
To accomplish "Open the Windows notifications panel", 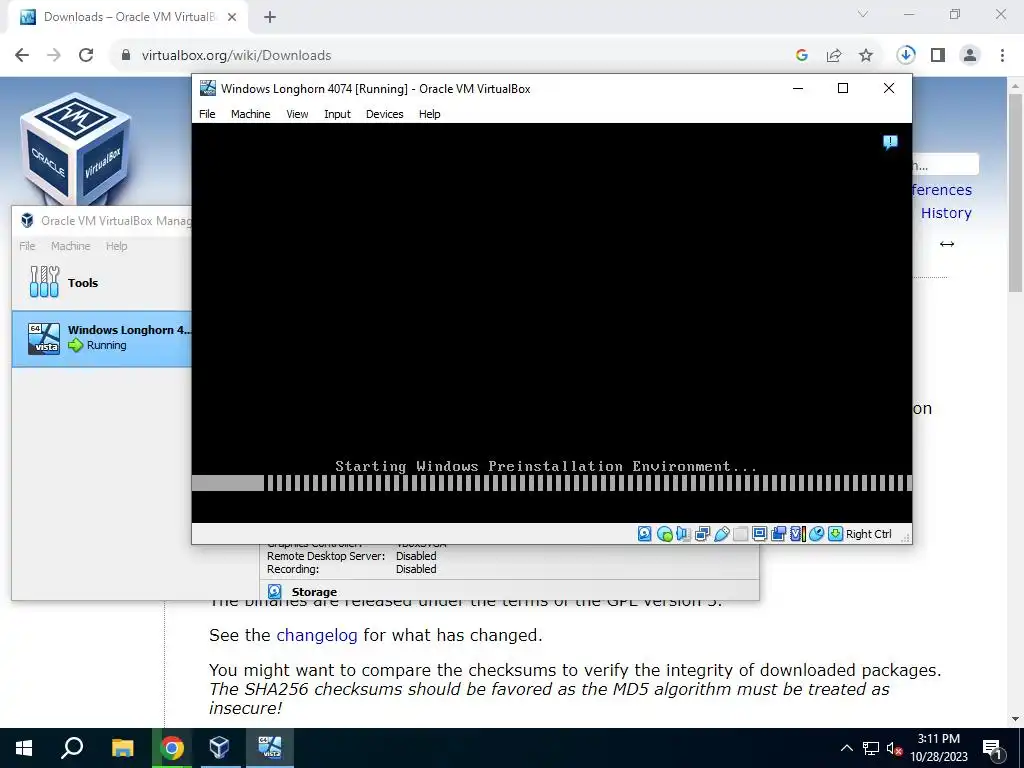I will [x=993, y=748].
